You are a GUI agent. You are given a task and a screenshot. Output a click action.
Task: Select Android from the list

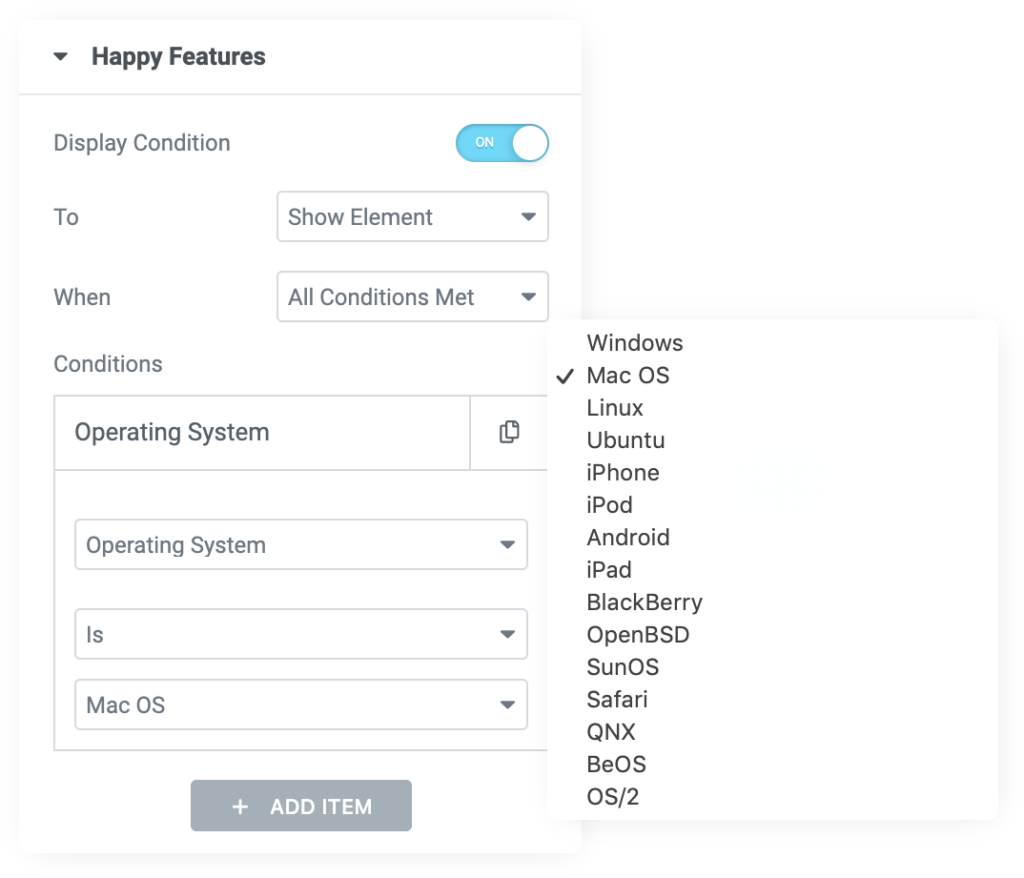coord(628,537)
